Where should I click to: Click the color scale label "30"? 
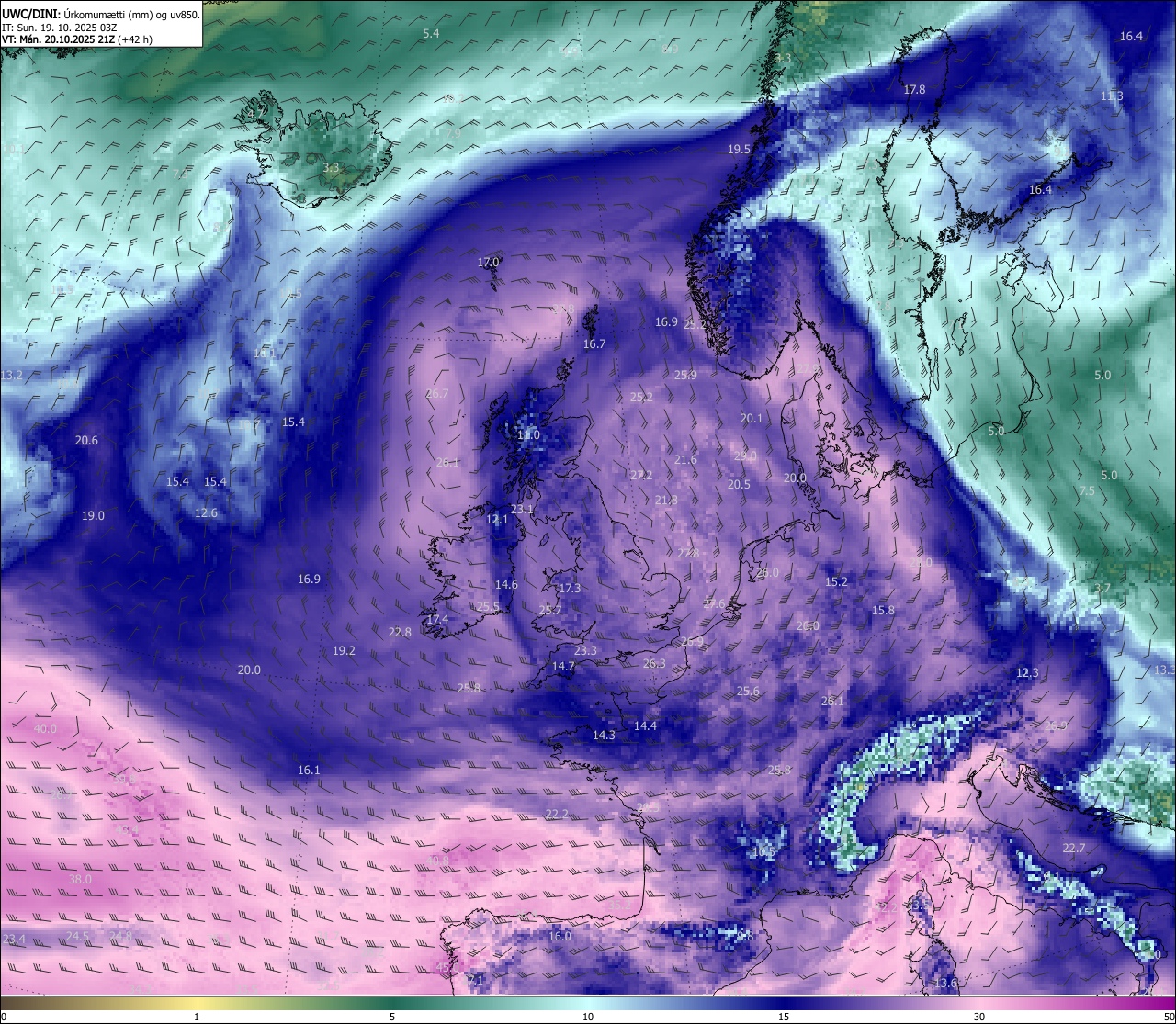coord(979,1017)
